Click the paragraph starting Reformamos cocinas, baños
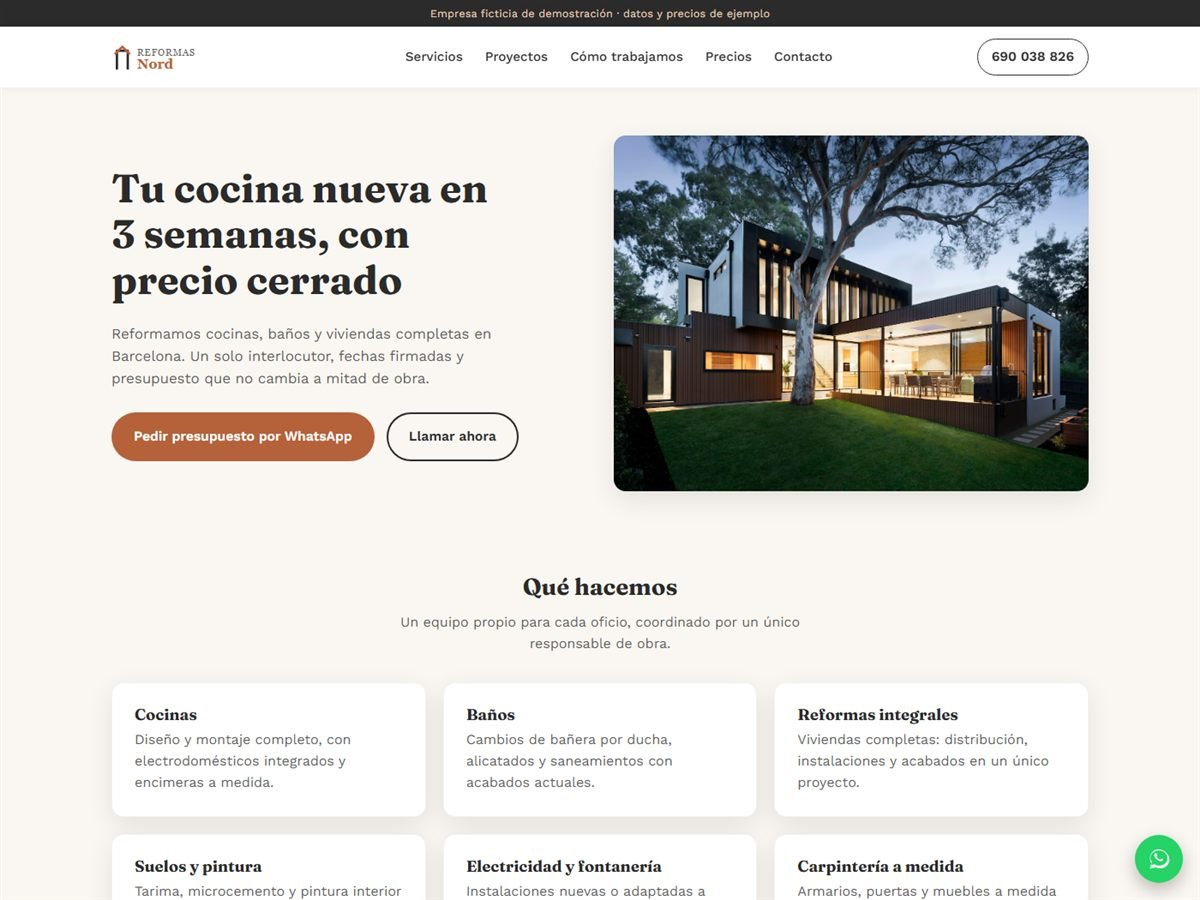 [302, 356]
